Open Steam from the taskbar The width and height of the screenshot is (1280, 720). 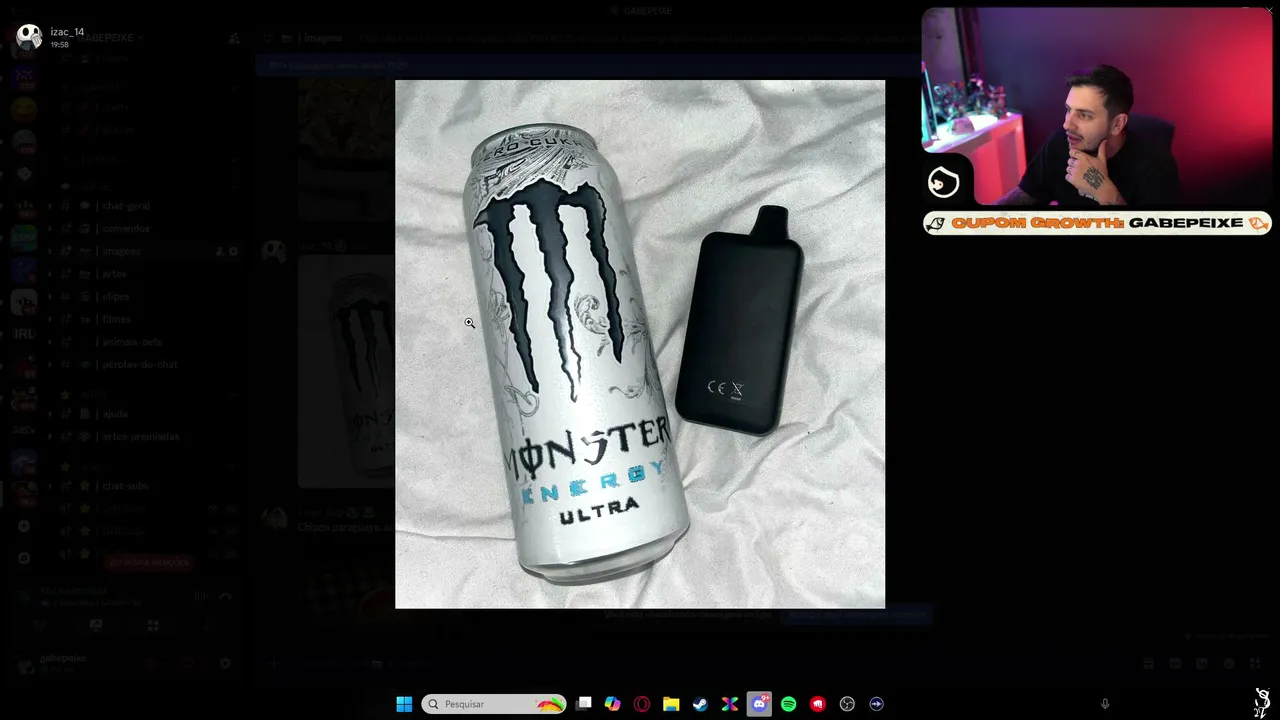point(701,704)
